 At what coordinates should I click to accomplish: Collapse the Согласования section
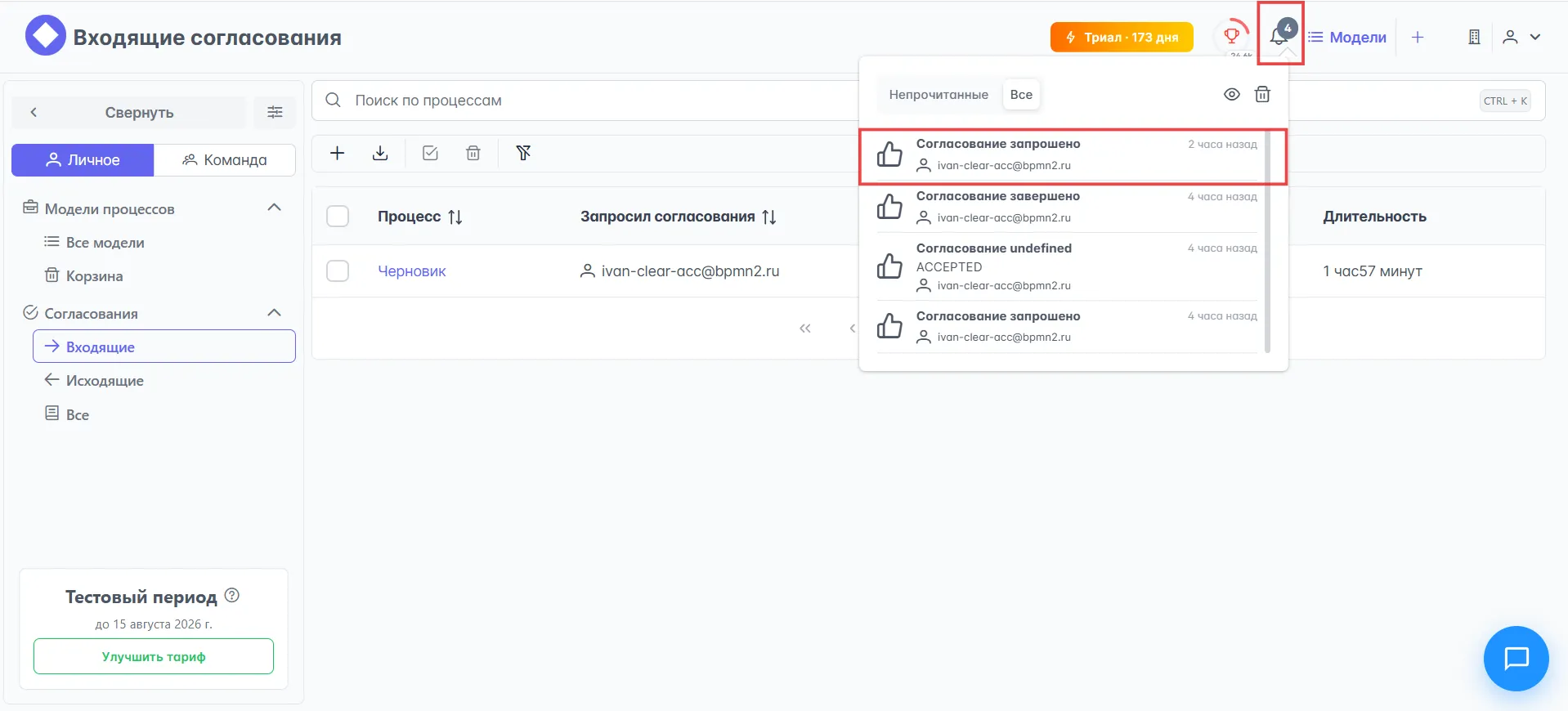[275, 313]
